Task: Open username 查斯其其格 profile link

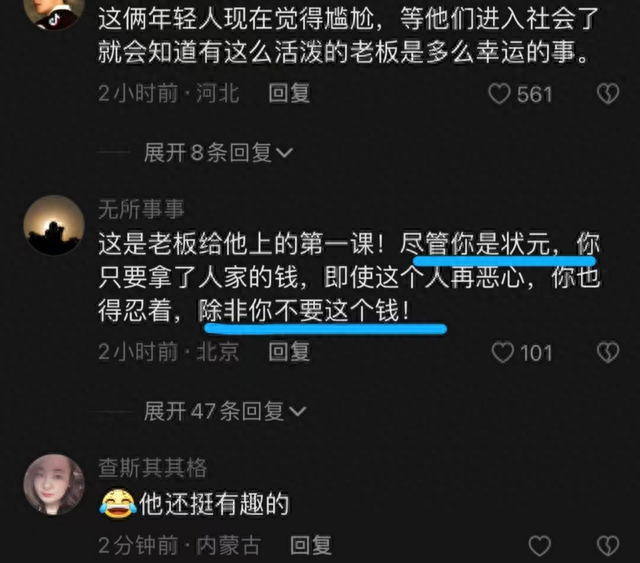Action: [x=153, y=468]
